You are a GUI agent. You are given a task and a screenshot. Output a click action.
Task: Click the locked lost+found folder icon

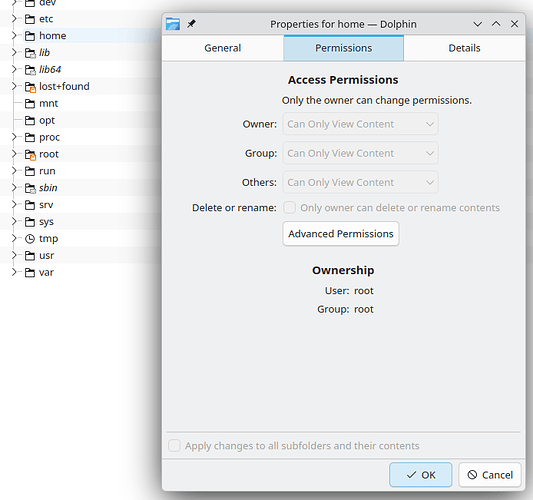coord(30,87)
